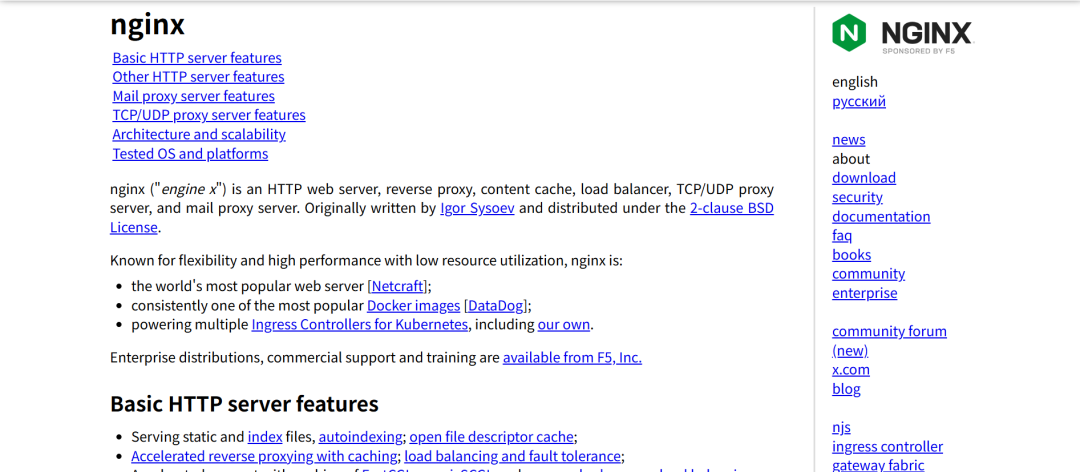
Task: Go to the download page
Action: (864, 178)
